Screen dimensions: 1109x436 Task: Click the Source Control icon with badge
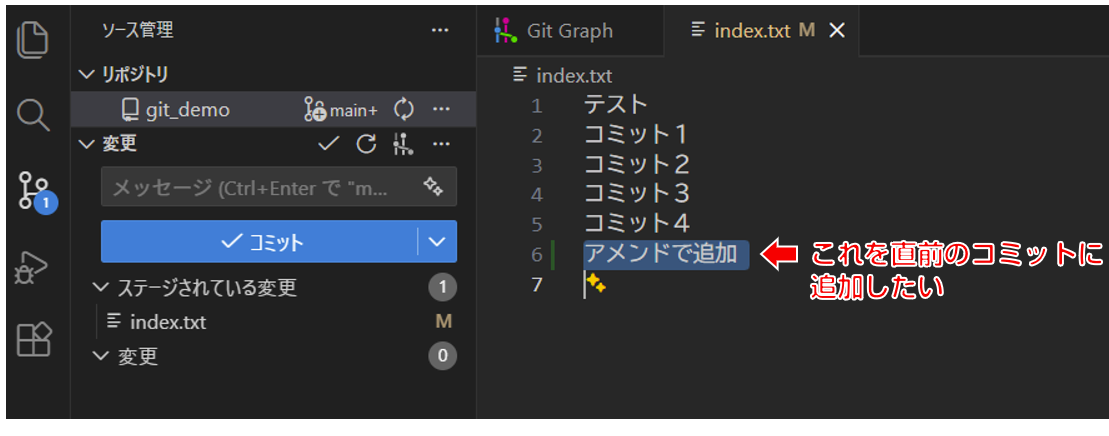click(x=35, y=190)
